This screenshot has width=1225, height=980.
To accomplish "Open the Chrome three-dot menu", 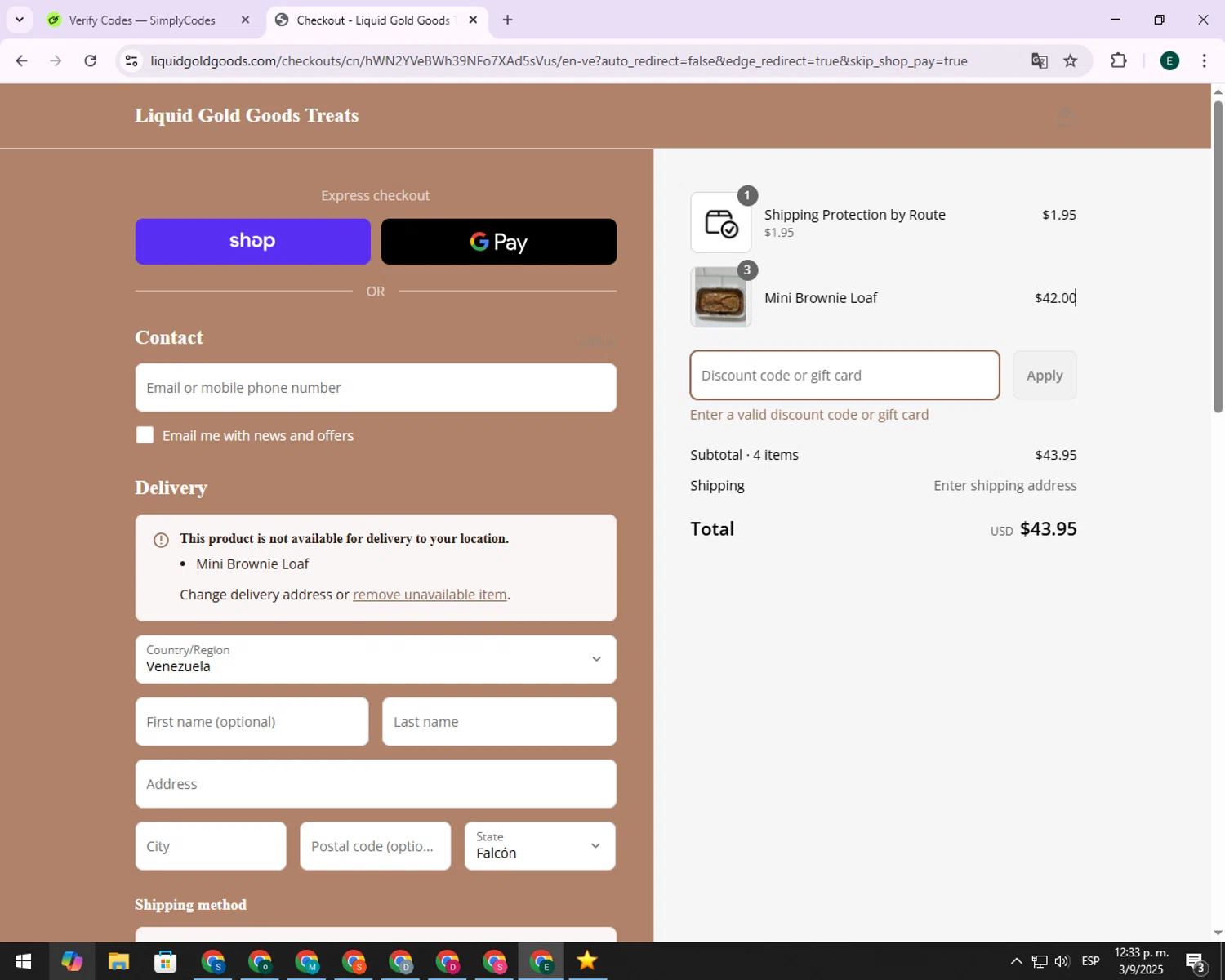I will pyautogui.click(x=1205, y=60).
